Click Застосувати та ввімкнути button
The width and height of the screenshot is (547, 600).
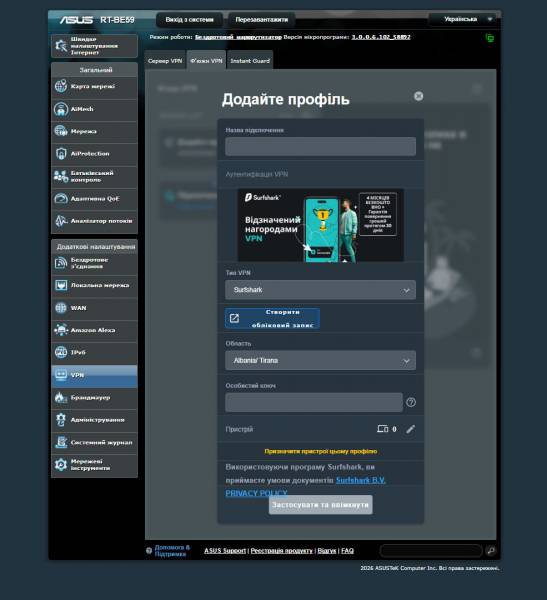[x=320, y=505]
